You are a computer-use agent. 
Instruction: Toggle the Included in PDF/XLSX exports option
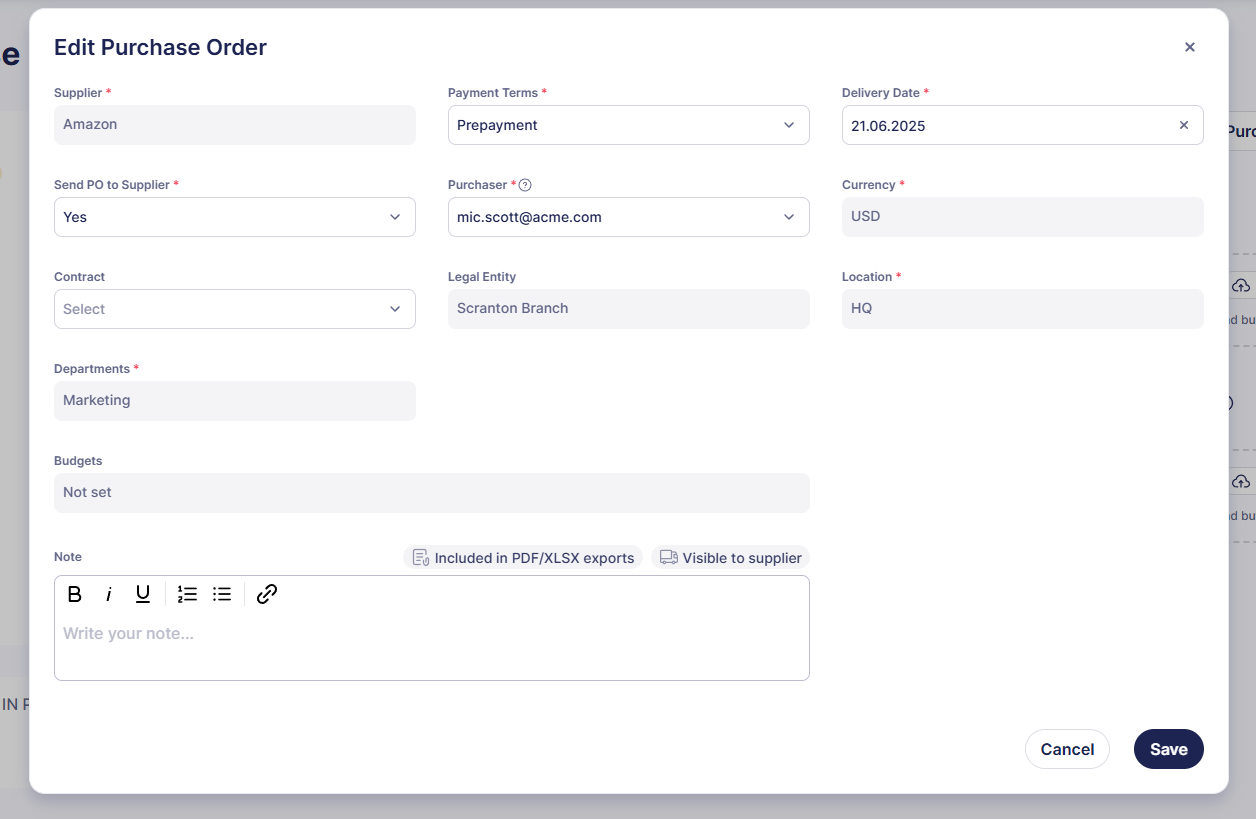click(524, 557)
